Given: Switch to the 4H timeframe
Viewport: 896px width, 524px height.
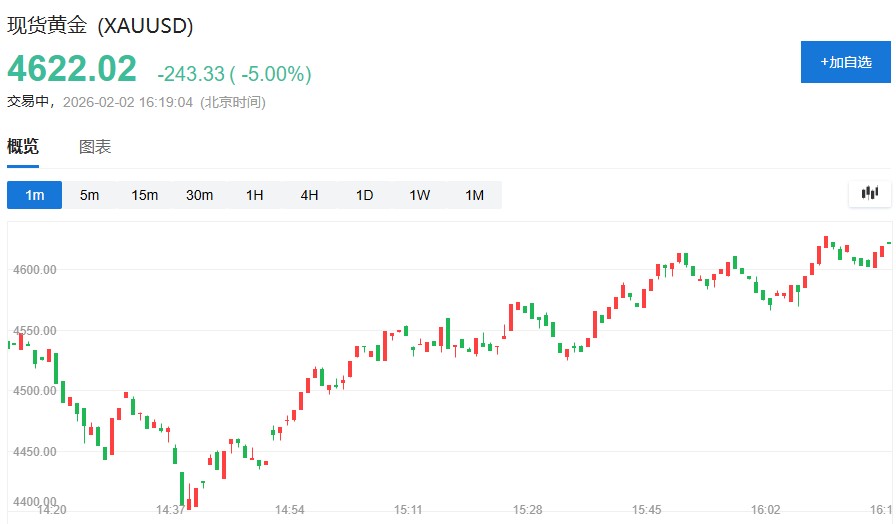Looking at the screenshot, I should click(x=310, y=195).
